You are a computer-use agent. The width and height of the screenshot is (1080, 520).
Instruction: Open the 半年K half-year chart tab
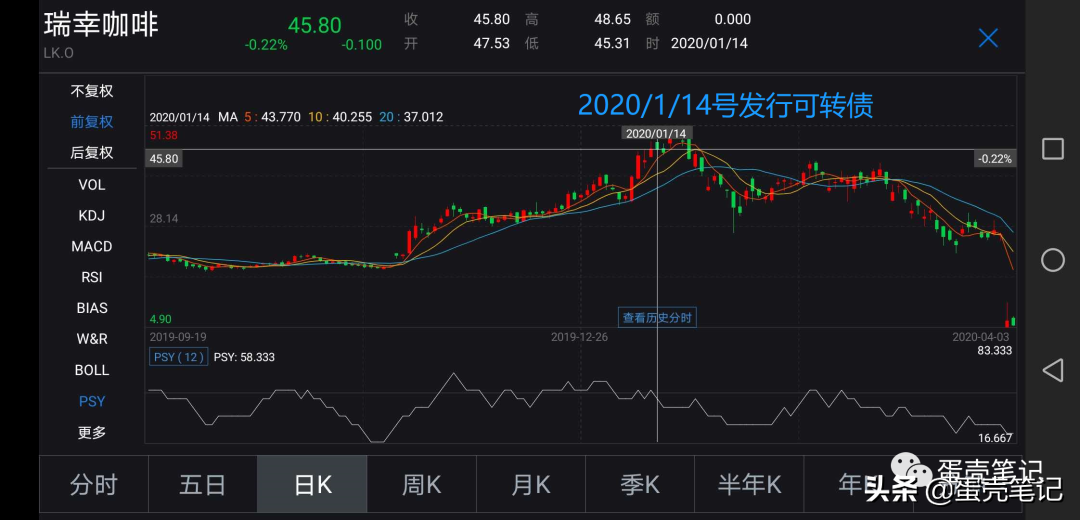coord(749,485)
